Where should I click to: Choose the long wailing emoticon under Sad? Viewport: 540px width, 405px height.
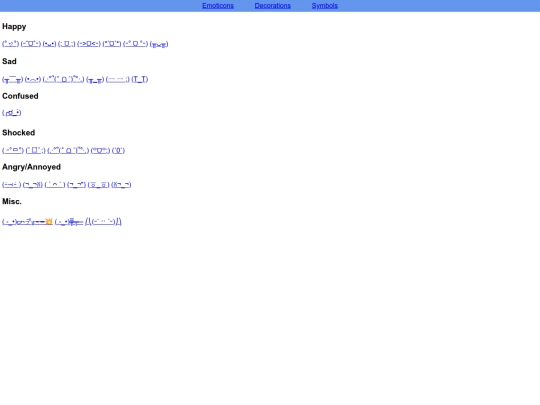click(x=63, y=79)
